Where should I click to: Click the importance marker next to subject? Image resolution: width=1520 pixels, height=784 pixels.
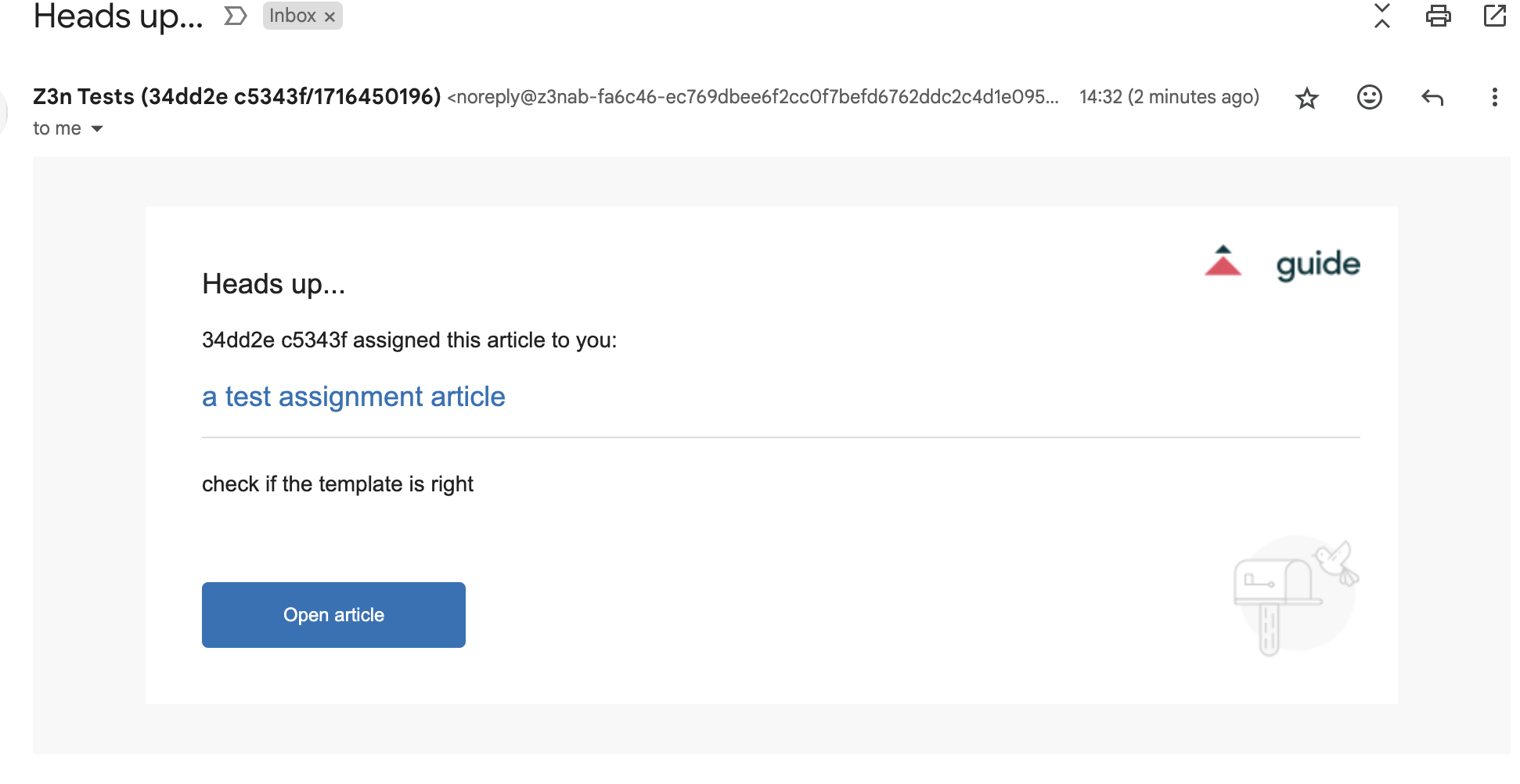235,16
